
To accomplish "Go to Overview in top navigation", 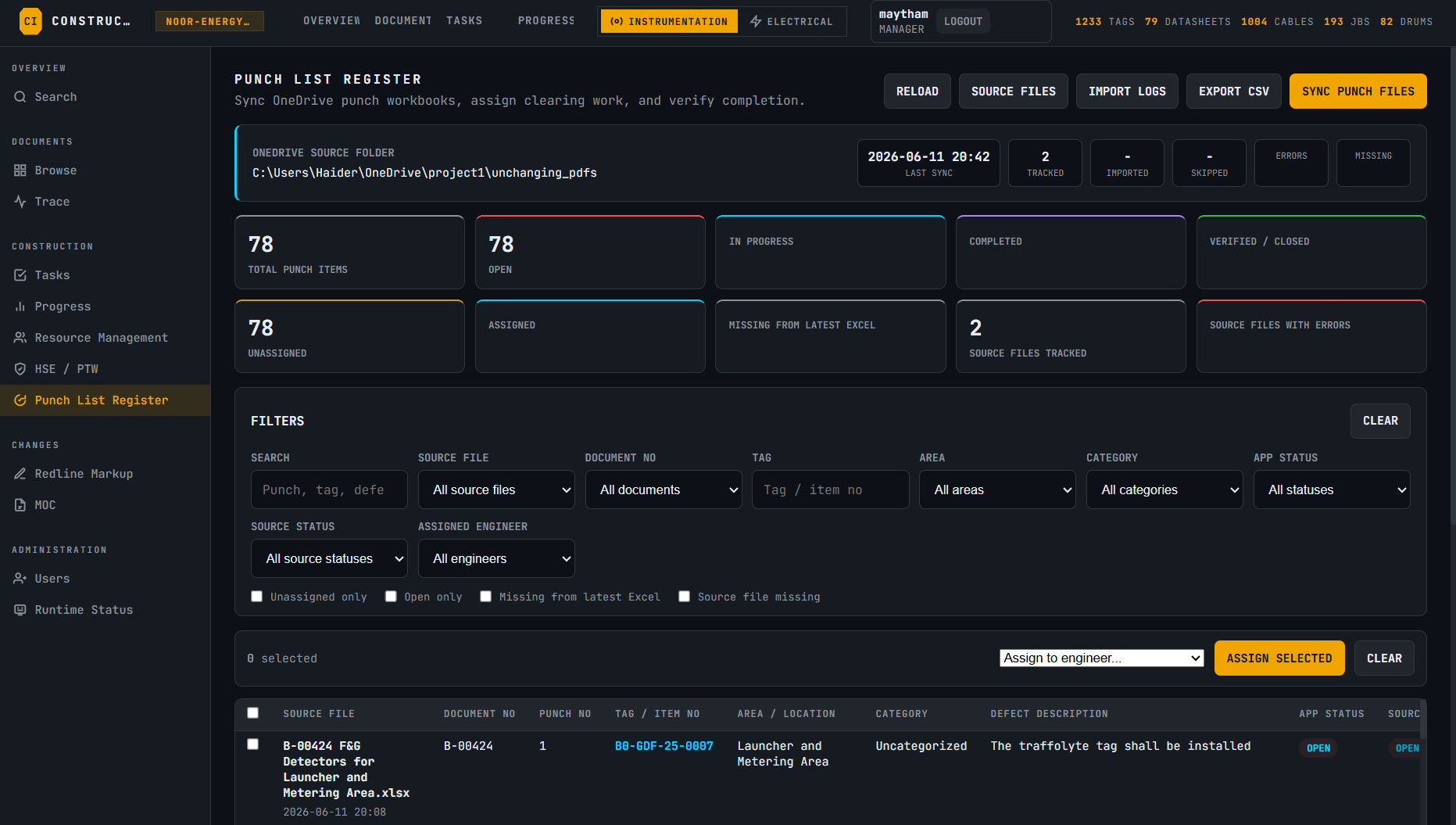I will (331, 21).
